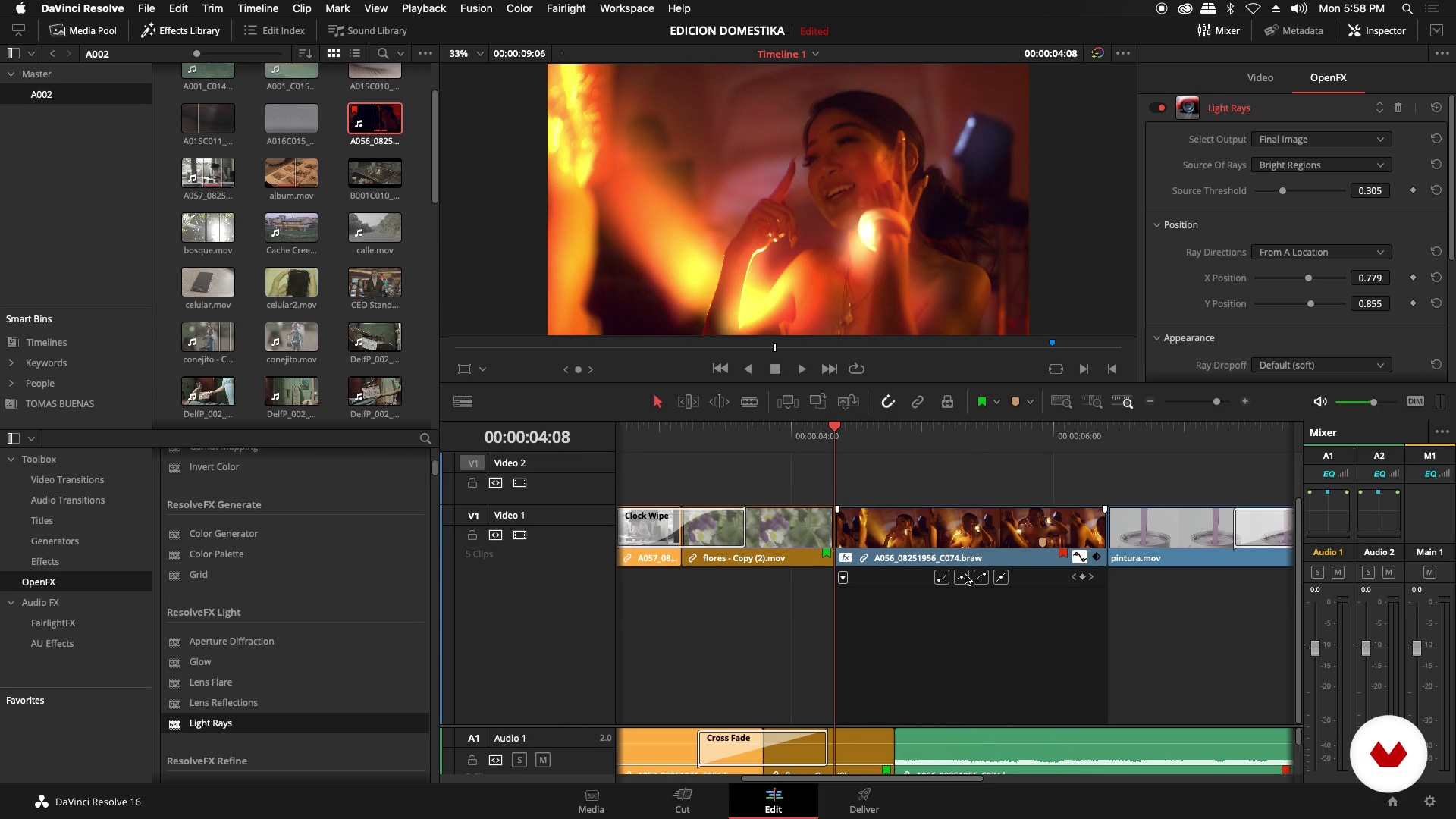Open the Select Output dropdown

coord(1321,140)
